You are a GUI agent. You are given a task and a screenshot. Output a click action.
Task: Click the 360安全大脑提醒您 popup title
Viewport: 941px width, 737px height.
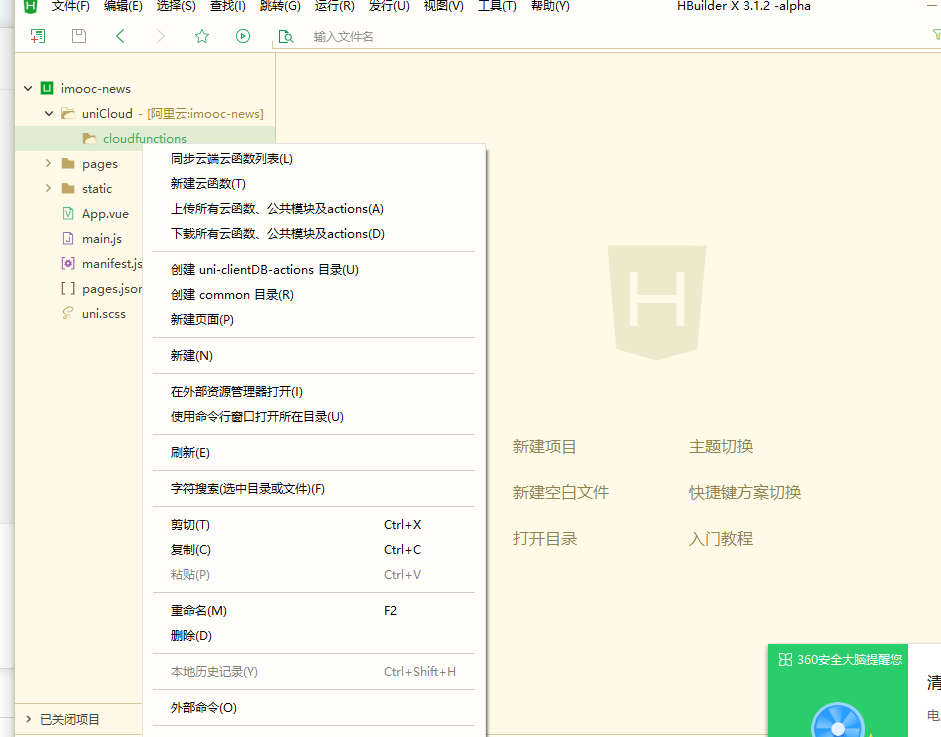pyautogui.click(x=849, y=660)
